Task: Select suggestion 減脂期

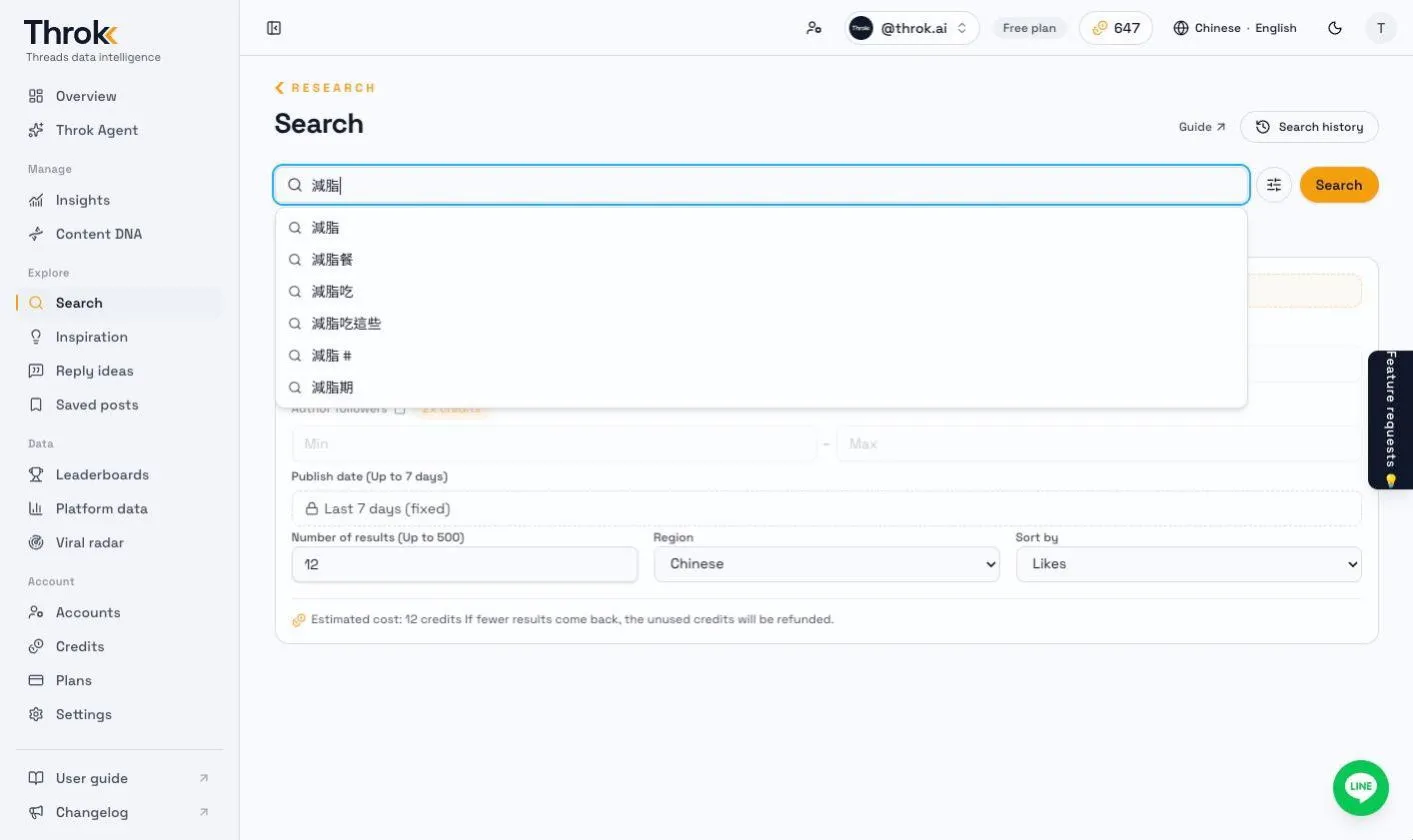Action: click(761, 388)
